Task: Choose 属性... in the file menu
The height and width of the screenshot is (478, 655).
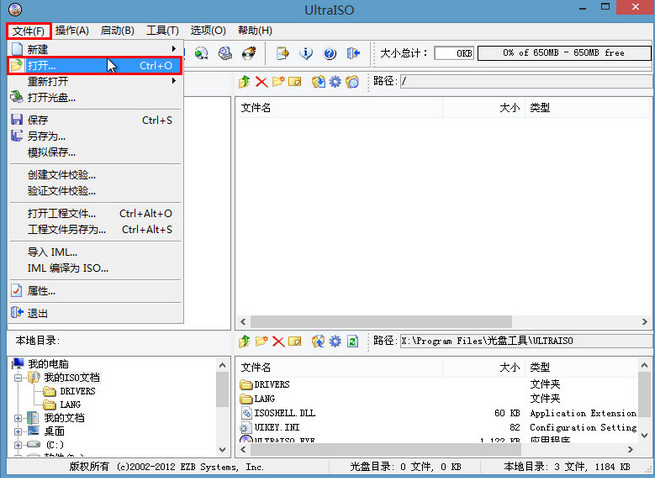Action: [95, 291]
